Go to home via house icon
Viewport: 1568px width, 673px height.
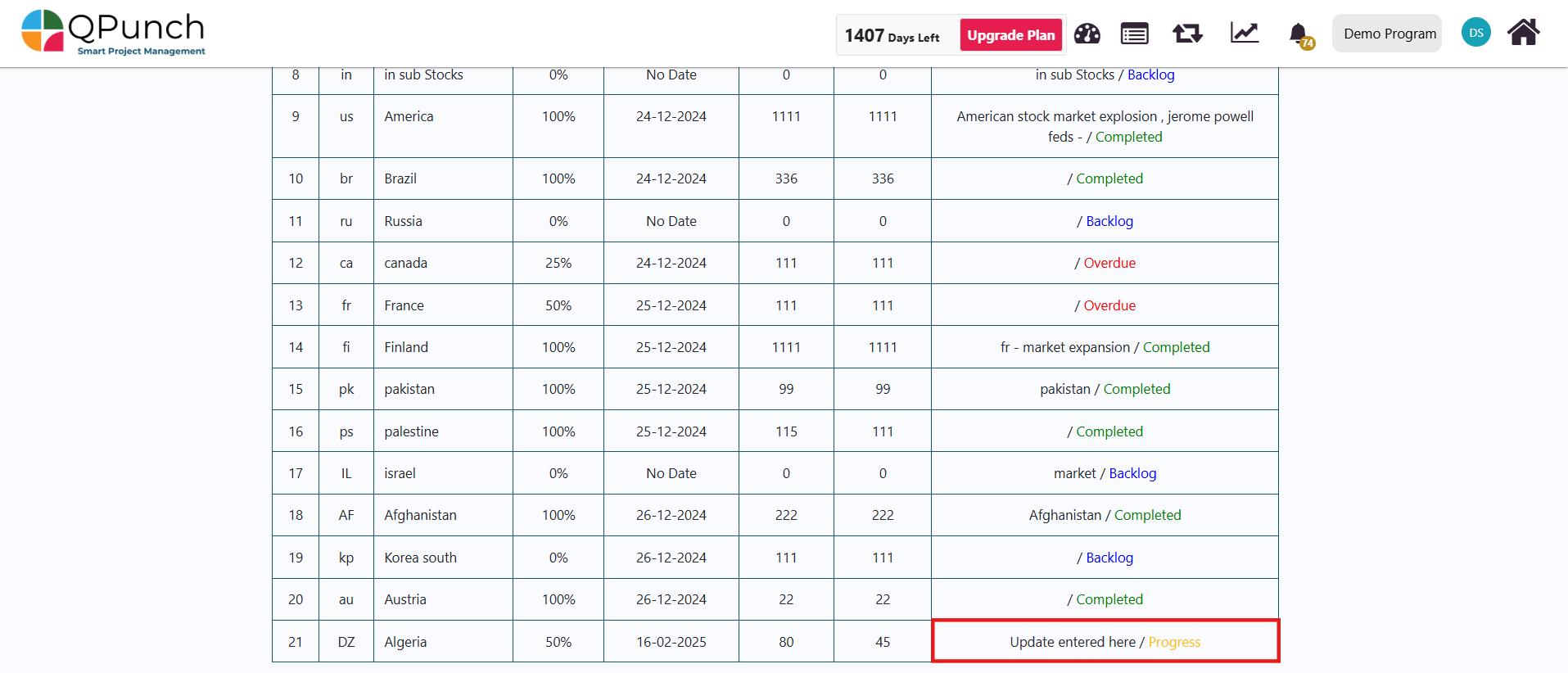1524,33
